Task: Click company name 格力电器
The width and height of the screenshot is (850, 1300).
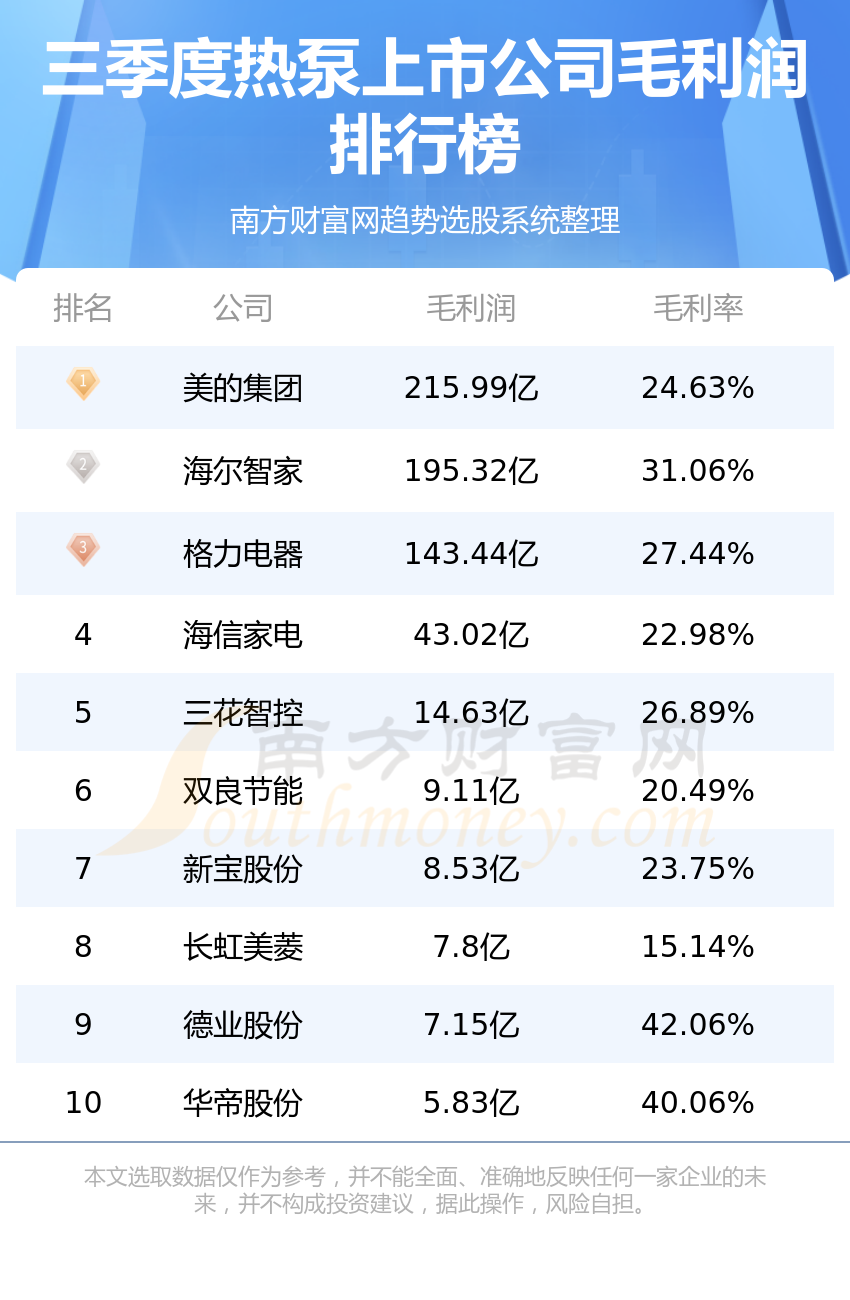Action: click(x=243, y=554)
